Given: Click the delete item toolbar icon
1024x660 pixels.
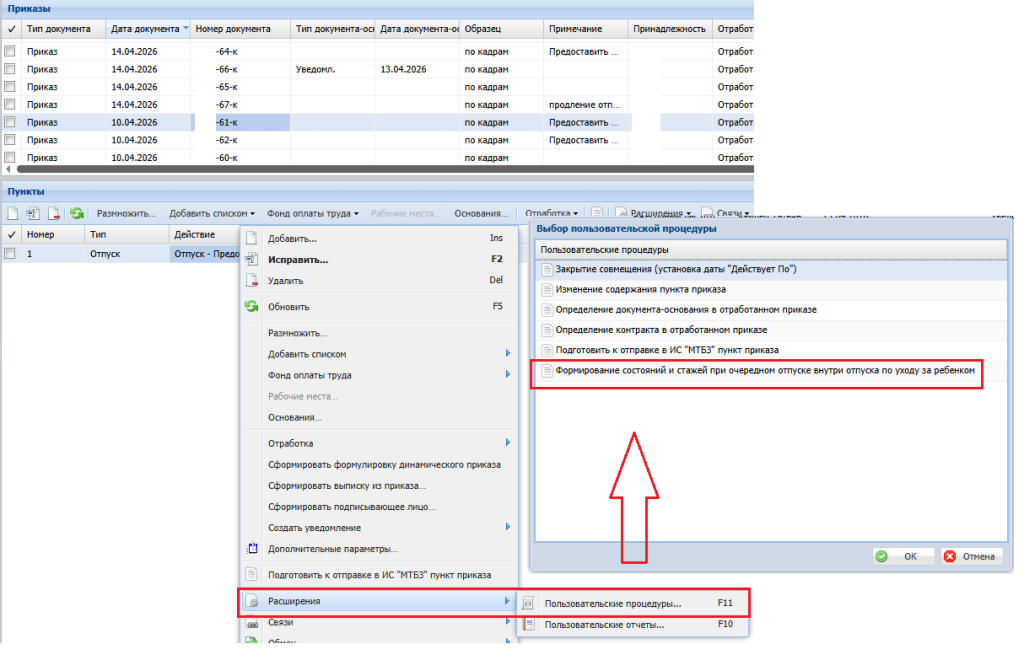Looking at the screenshot, I should click(x=54, y=213).
